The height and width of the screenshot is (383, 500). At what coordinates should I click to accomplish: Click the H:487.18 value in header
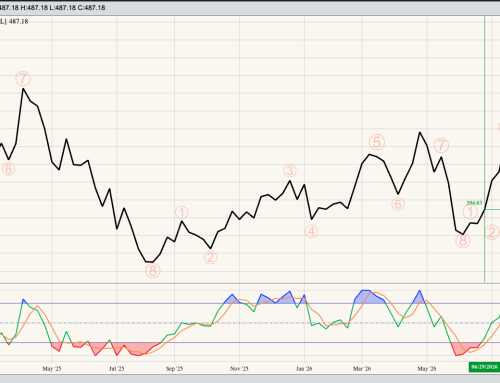pyautogui.click(x=34, y=8)
